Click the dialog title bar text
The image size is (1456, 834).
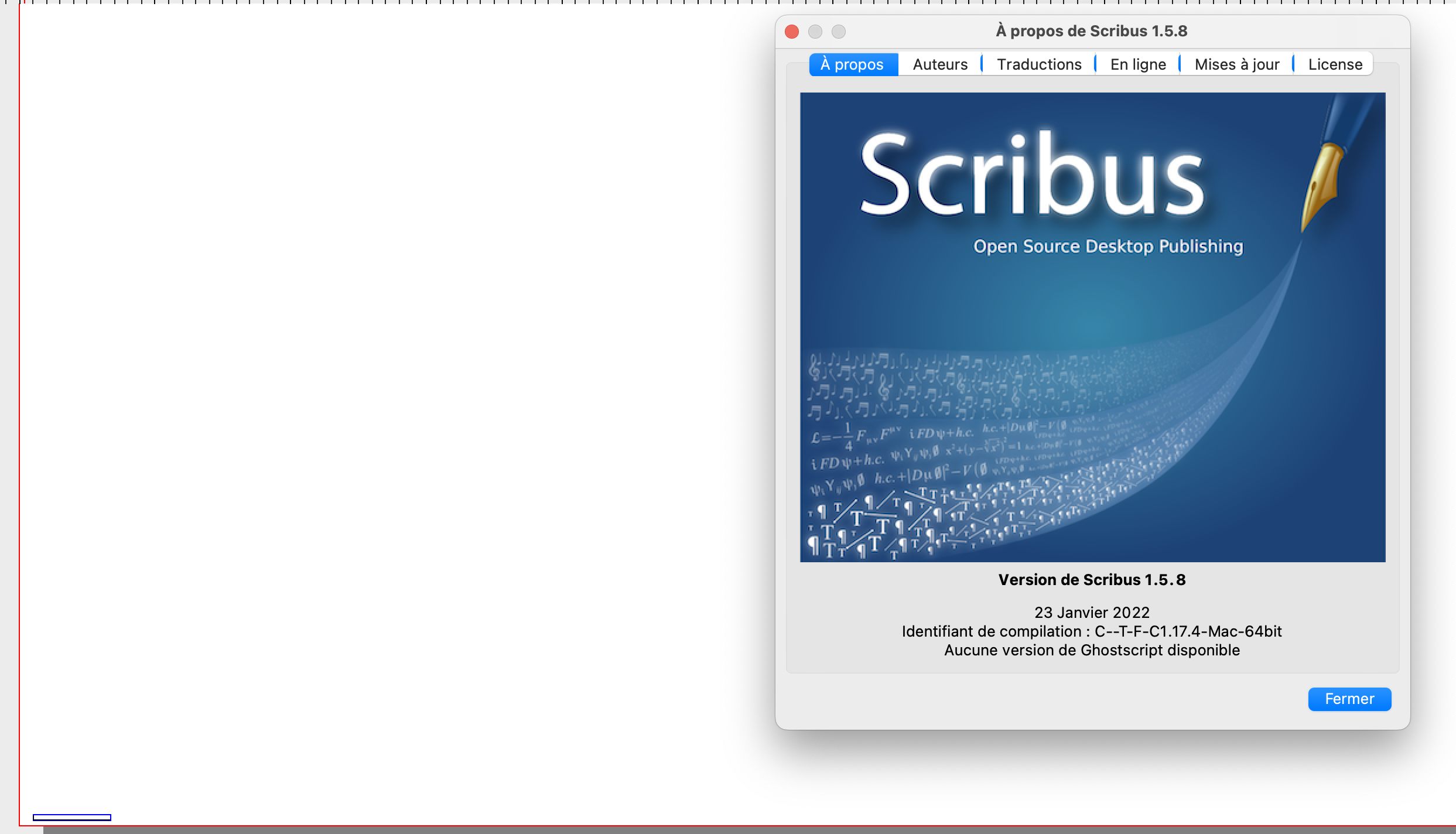[1091, 31]
